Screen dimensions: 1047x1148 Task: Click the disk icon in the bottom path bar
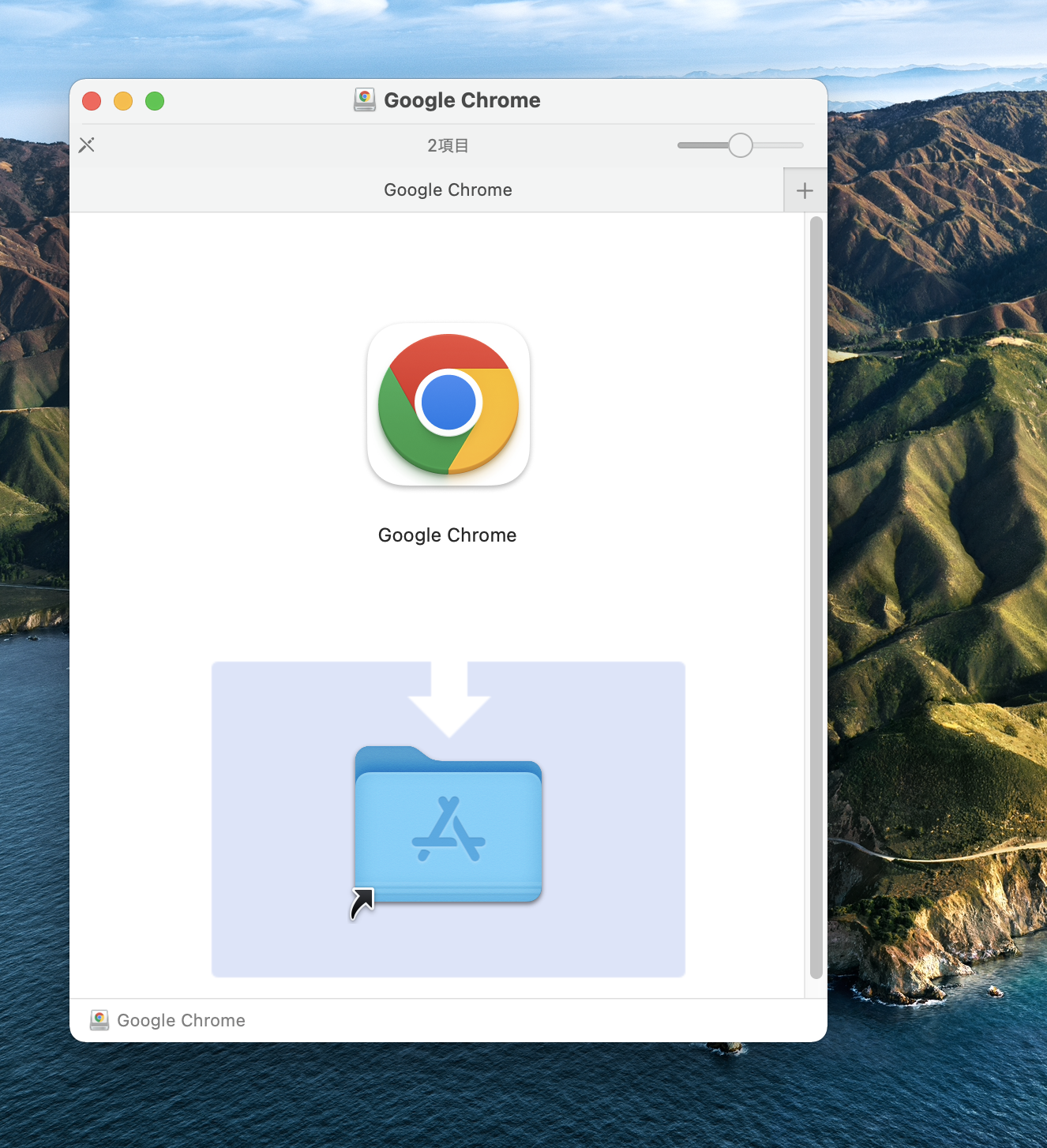click(99, 1020)
